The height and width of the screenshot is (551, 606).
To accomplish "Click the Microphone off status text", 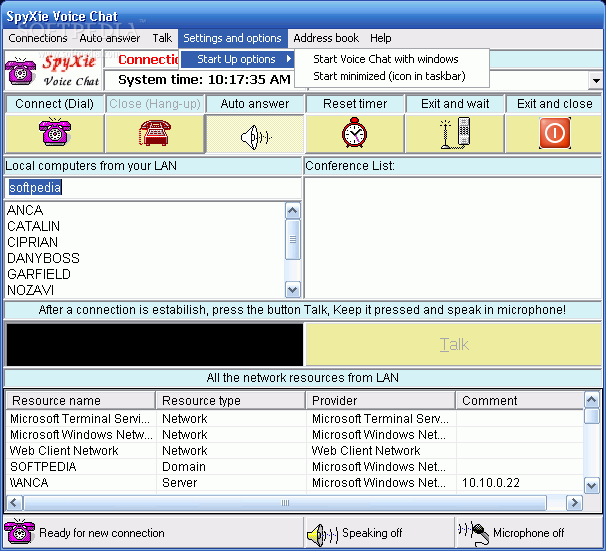I will [x=528, y=533].
